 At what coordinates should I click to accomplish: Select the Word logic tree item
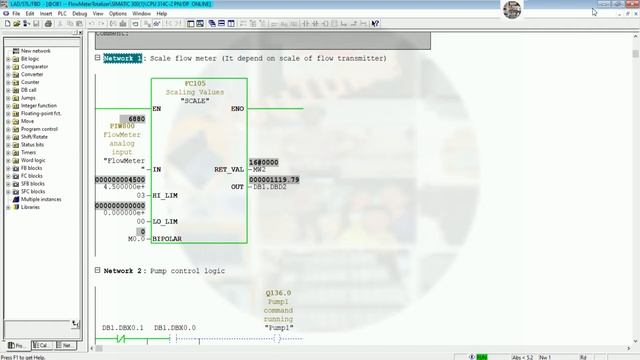click(x=33, y=160)
